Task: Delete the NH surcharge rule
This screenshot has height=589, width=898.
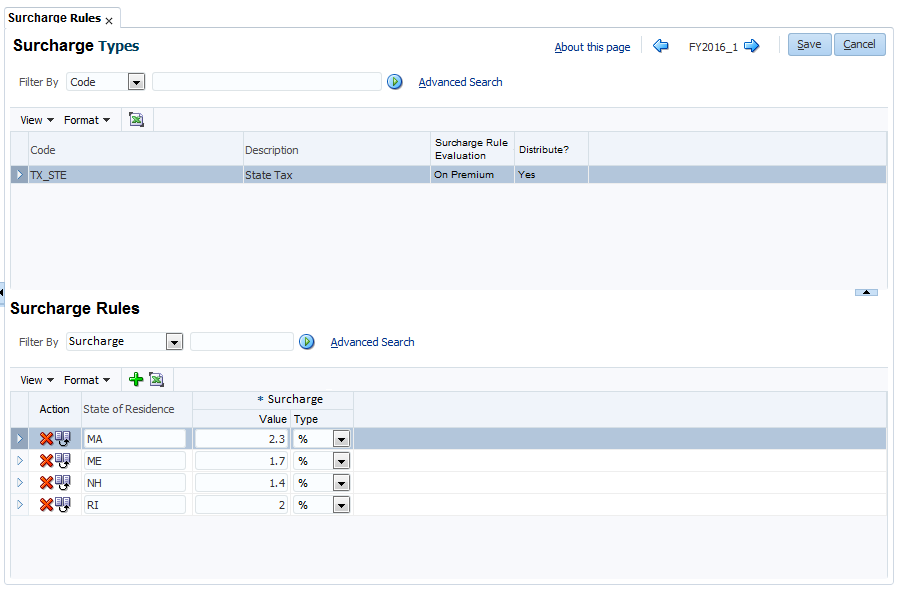Action: 46,483
